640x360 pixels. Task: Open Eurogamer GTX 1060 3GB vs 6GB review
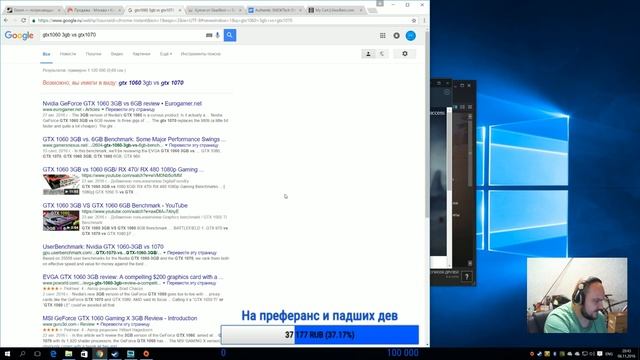122,104
